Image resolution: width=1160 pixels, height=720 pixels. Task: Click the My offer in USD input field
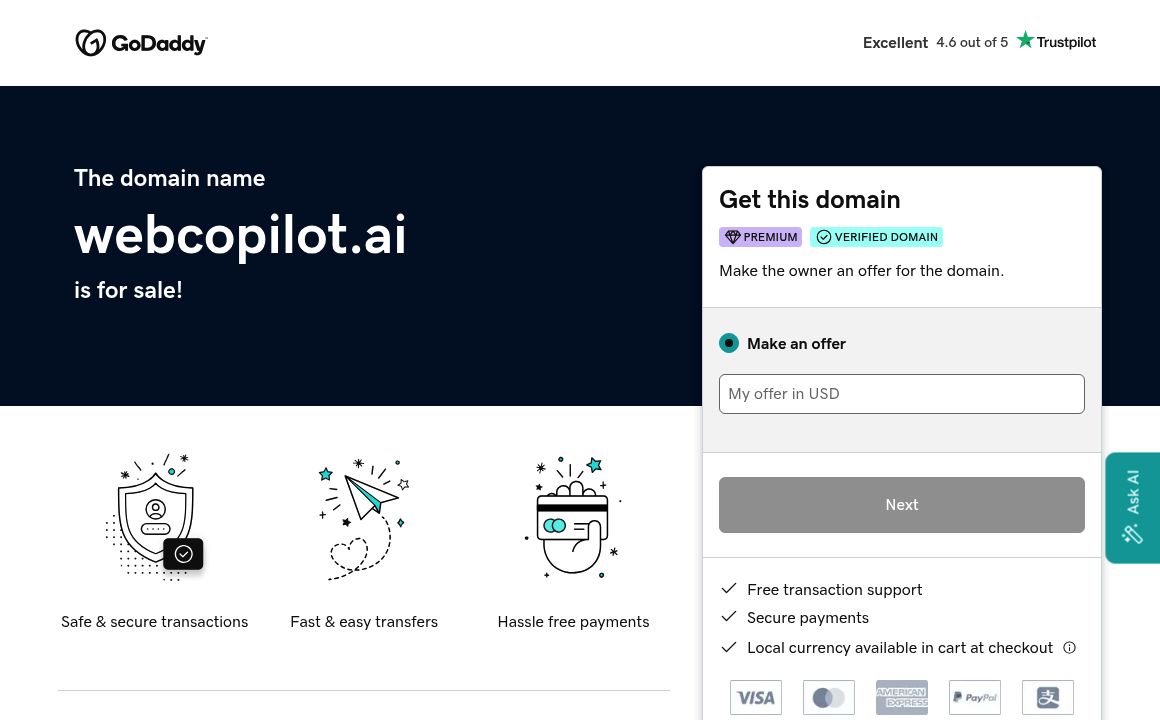point(901,393)
